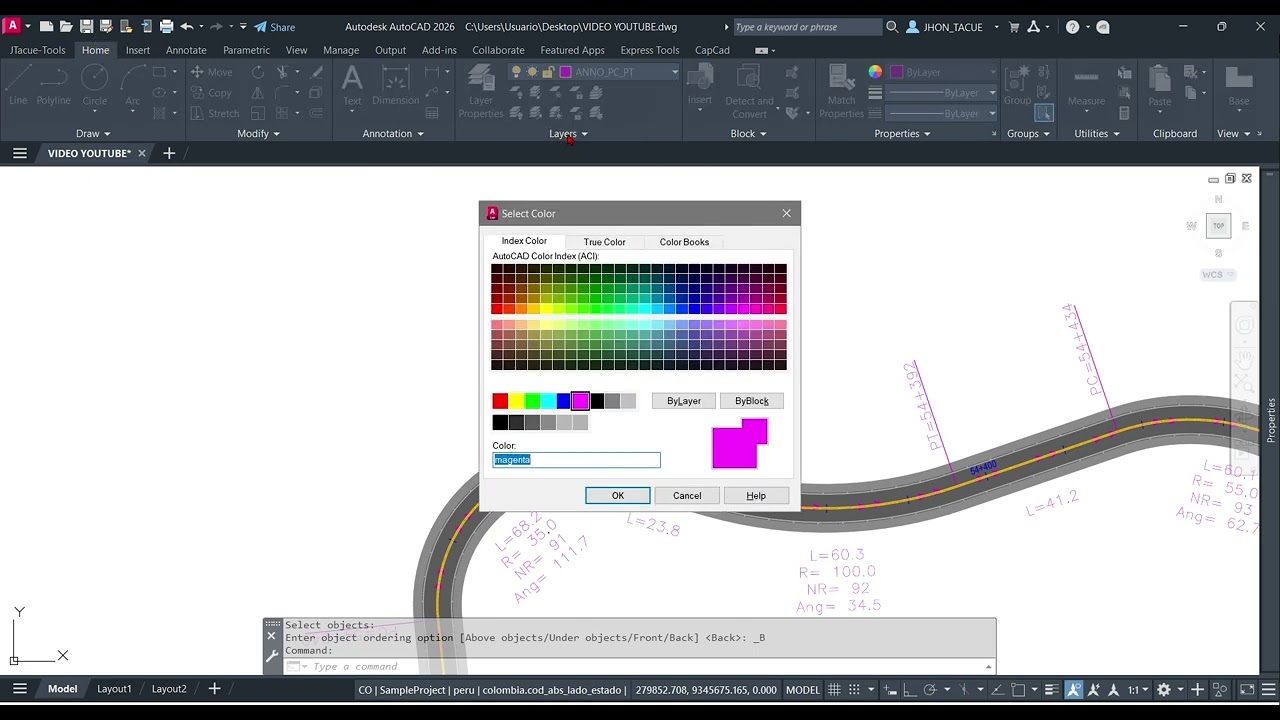Viewport: 1280px width, 720px height.
Task: Switch to Color Books tab in dialog
Action: [x=684, y=242]
